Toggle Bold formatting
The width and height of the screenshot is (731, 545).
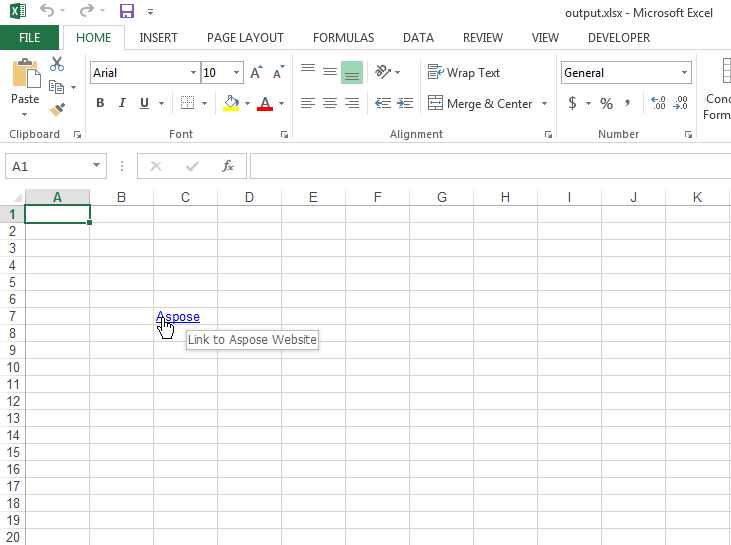[x=100, y=103]
